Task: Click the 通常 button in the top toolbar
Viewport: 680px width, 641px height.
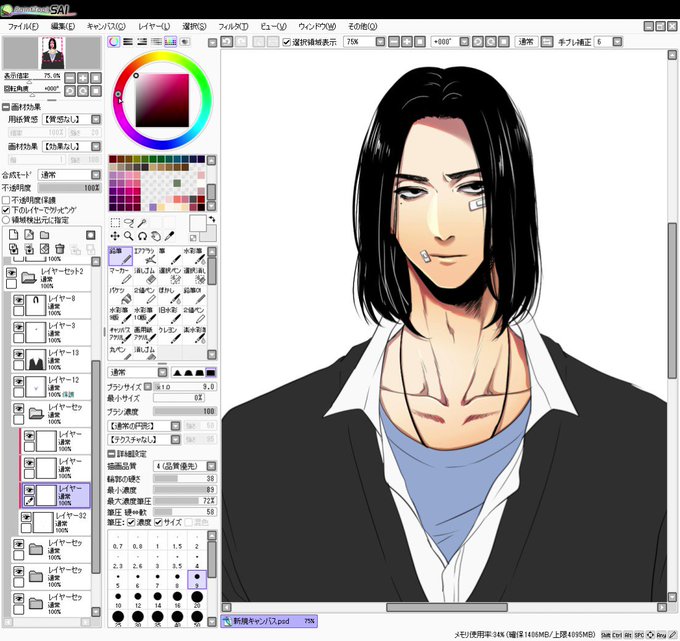Action: (526, 42)
